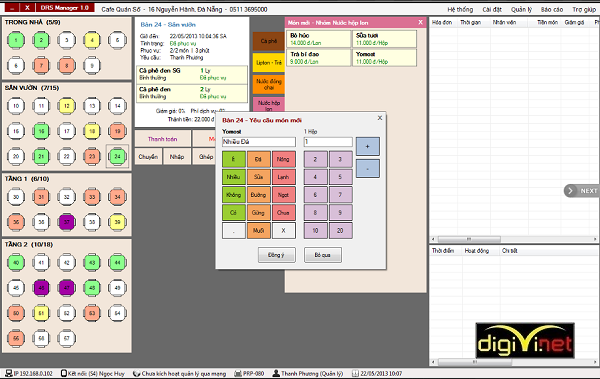Choose quantity 10 on keypad
Viewport: 600px width, 379px height.
[x=316, y=230]
